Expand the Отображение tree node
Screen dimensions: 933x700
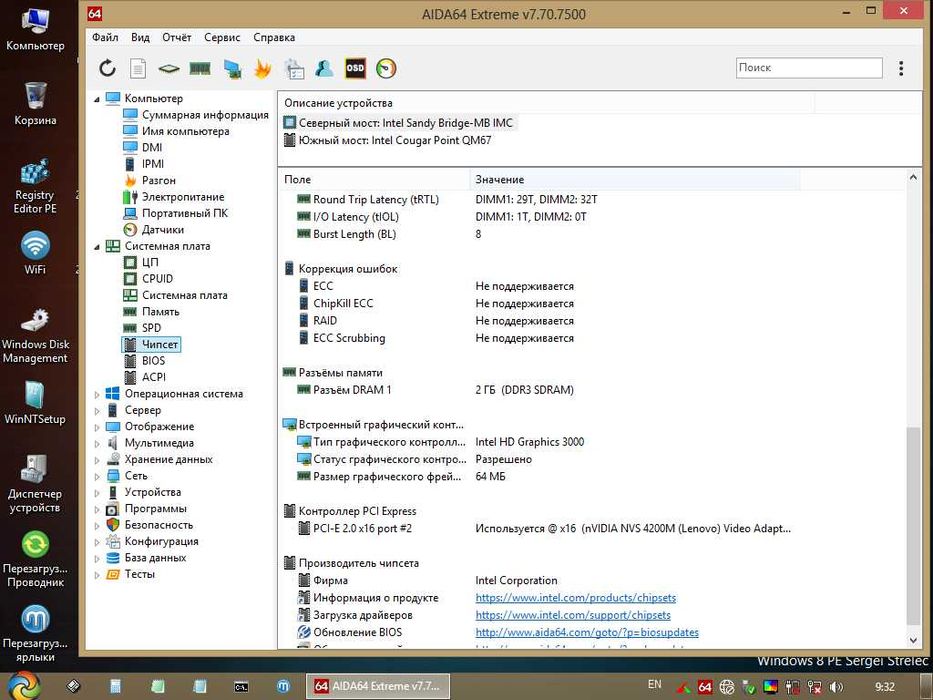pyautogui.click(x=97, y=427)
